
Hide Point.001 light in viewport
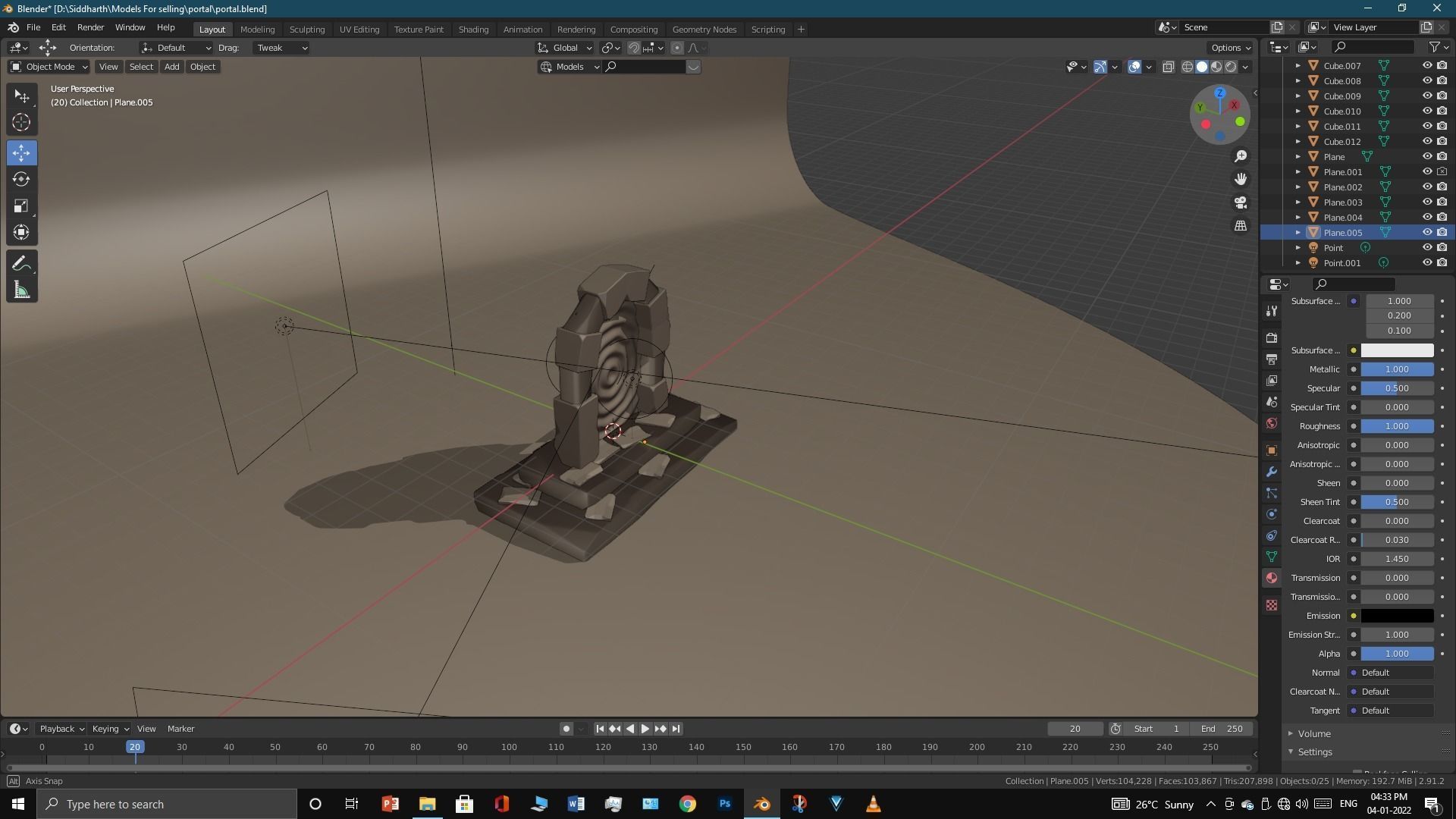(x=1426, y=263)
